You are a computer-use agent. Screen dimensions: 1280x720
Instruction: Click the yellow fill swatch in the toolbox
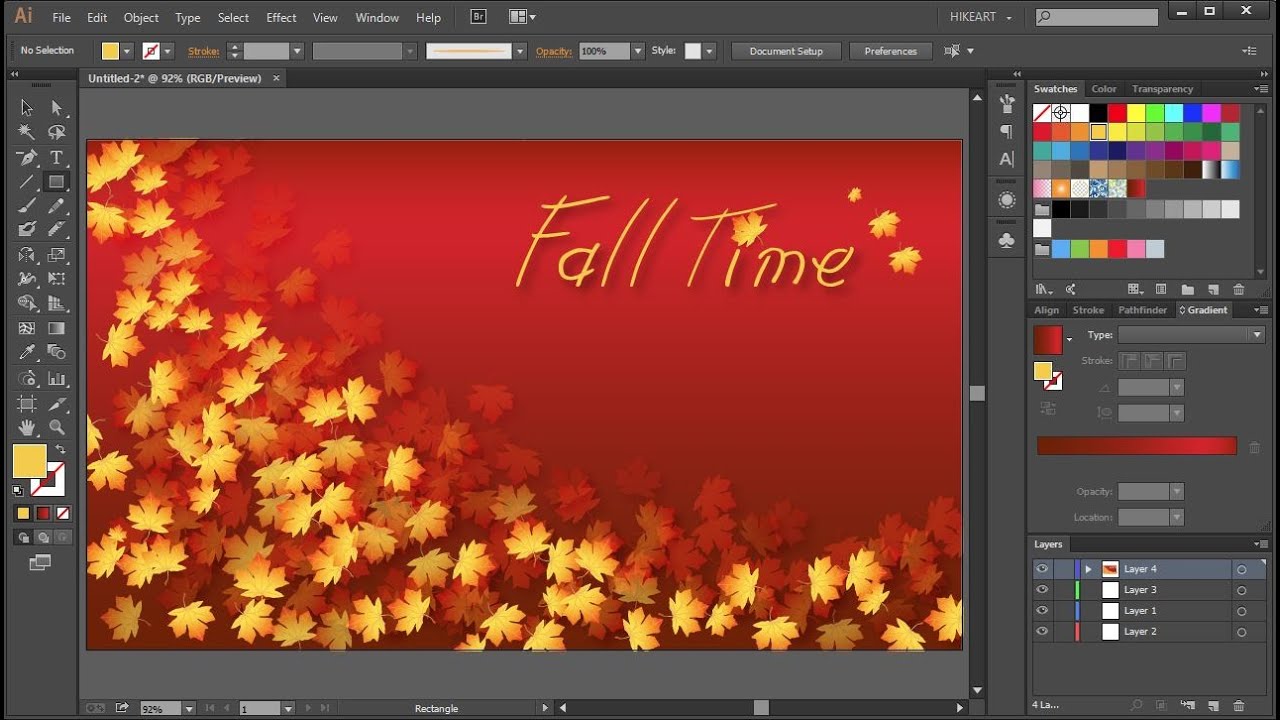[30, 461]
